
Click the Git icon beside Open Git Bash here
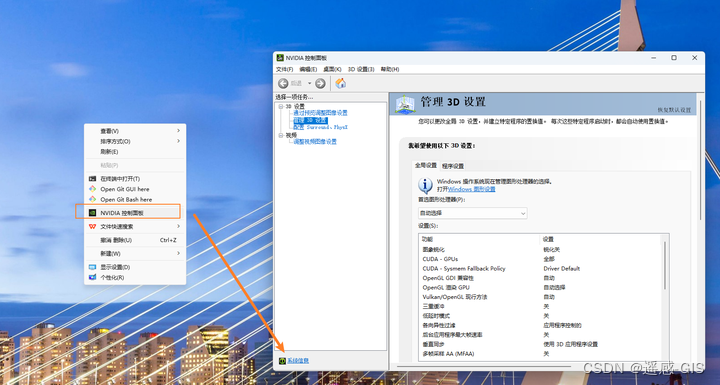click(x=92, y=199)
